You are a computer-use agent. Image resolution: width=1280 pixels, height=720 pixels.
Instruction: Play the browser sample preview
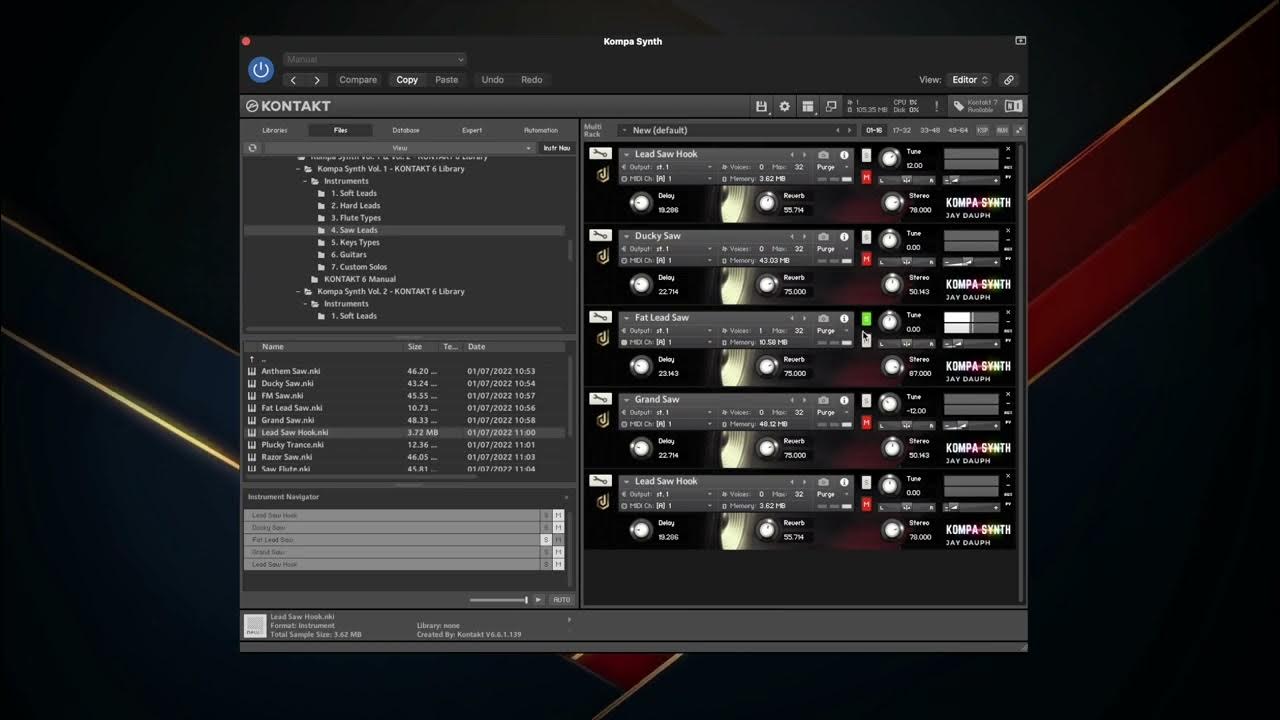(x=538, y=600)
